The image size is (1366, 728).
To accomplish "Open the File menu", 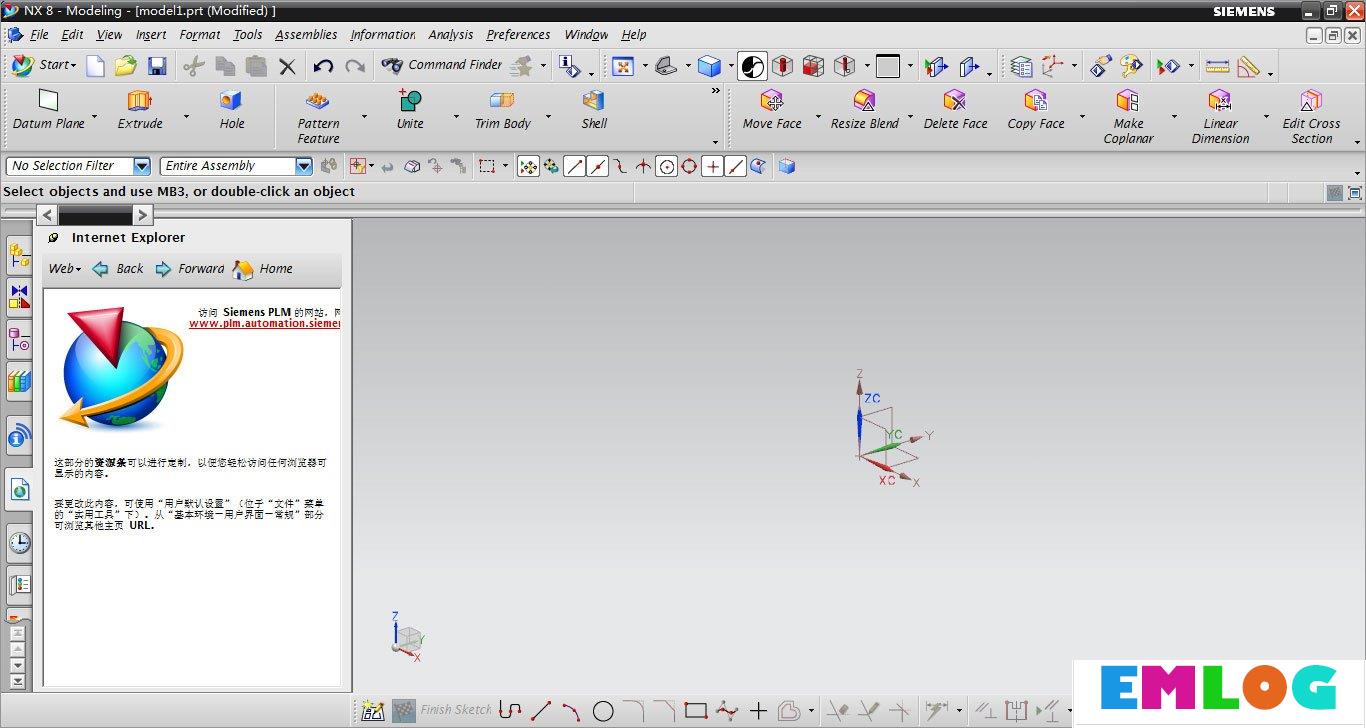I will point(39,34).
